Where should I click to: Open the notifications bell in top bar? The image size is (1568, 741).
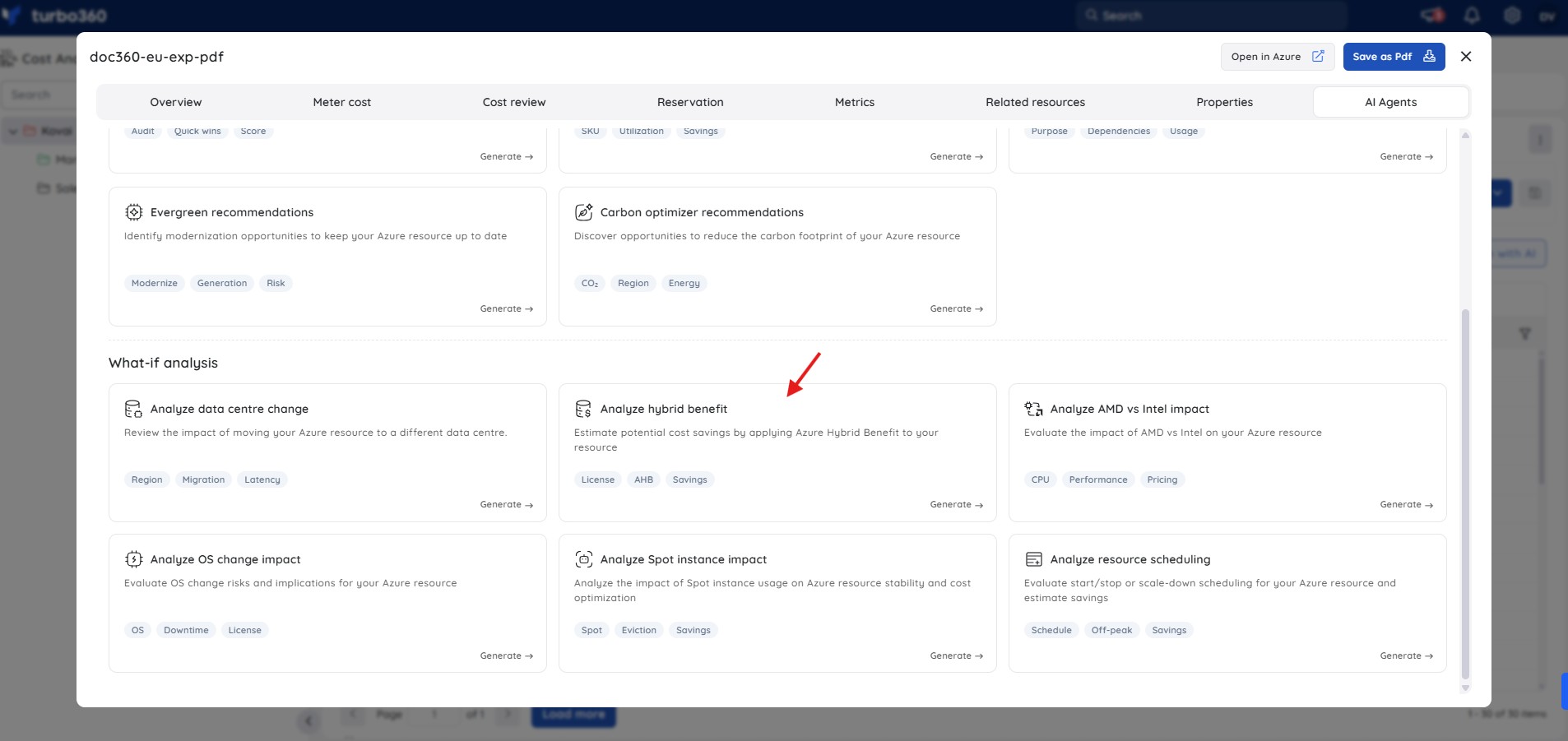tap(1472, 15)
